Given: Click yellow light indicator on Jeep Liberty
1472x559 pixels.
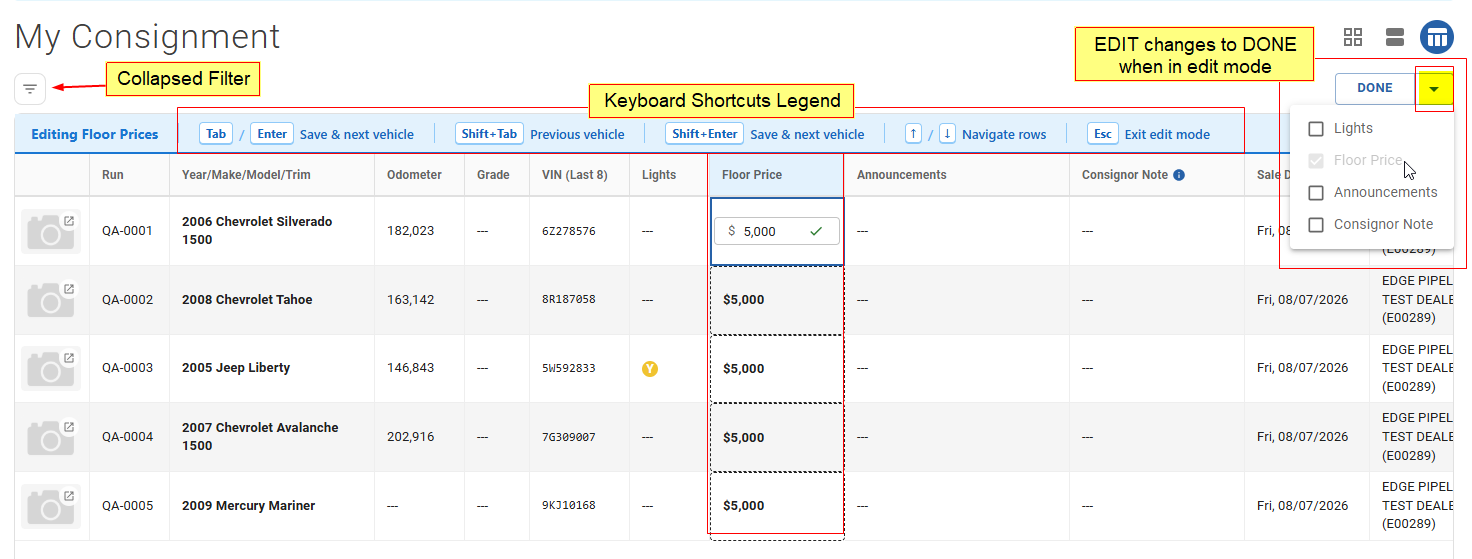Looking at the screenshot, I should click(x=650, y=369).
